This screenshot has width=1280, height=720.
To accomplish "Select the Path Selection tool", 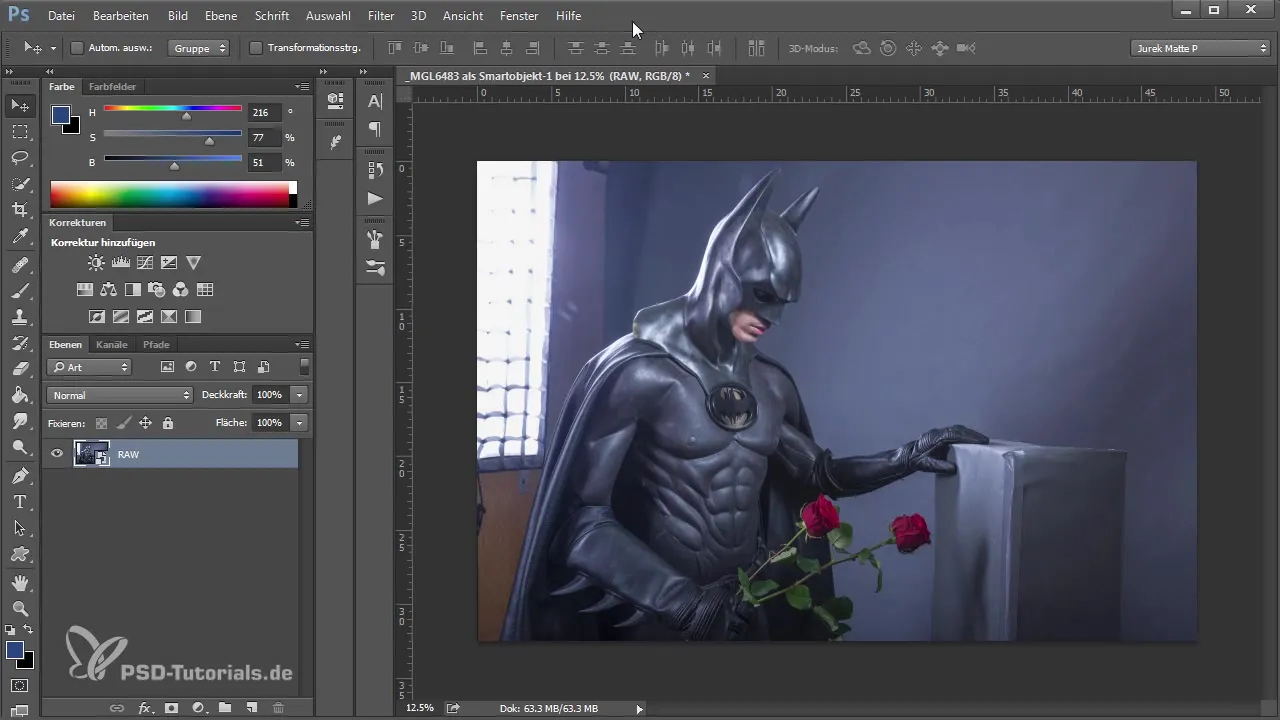I will 20,528.
